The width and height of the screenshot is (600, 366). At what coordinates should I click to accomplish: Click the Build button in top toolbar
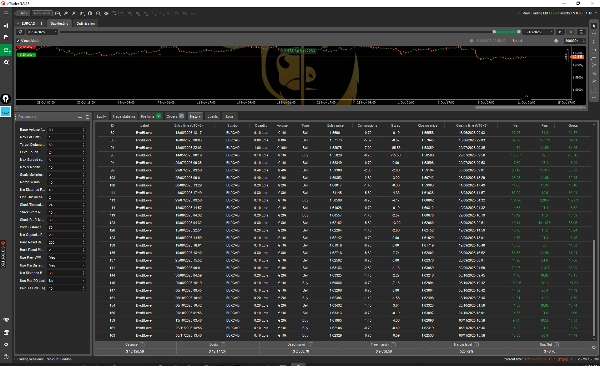pyautogui.click(x=23, y=13)
